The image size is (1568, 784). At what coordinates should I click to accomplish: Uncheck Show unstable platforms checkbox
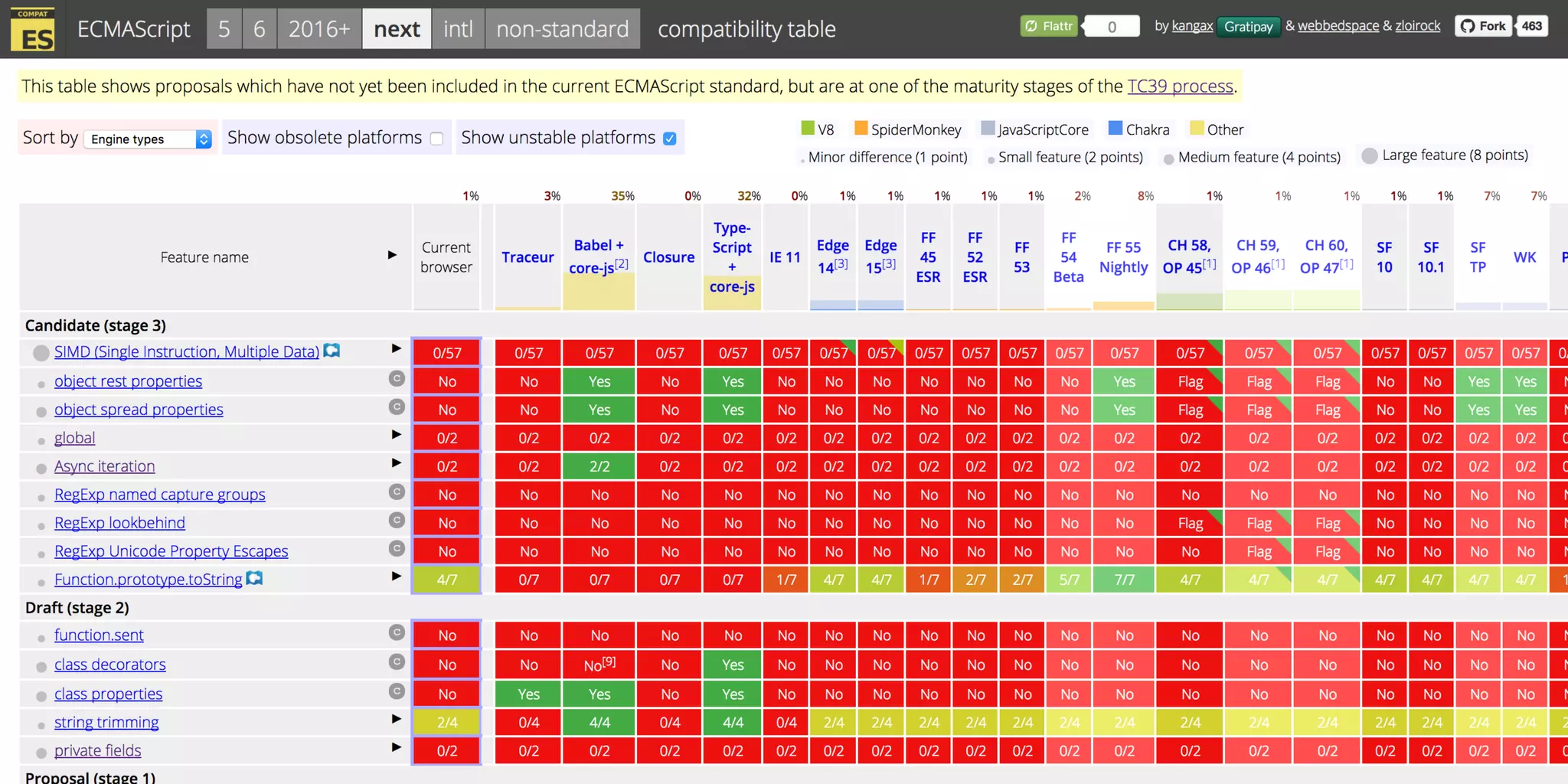click(x=670, y=139)
